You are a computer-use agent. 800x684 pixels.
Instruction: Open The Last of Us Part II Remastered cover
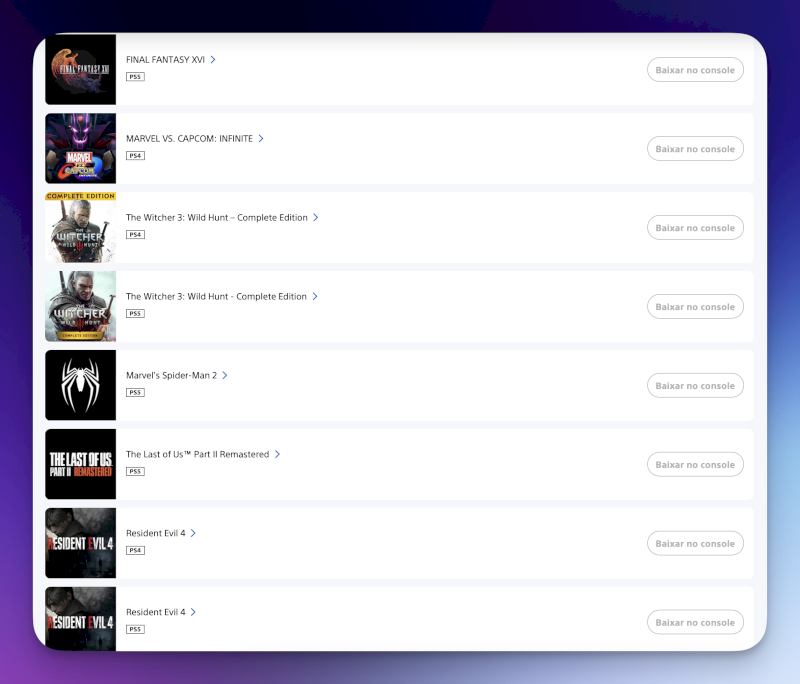[81, 464]
